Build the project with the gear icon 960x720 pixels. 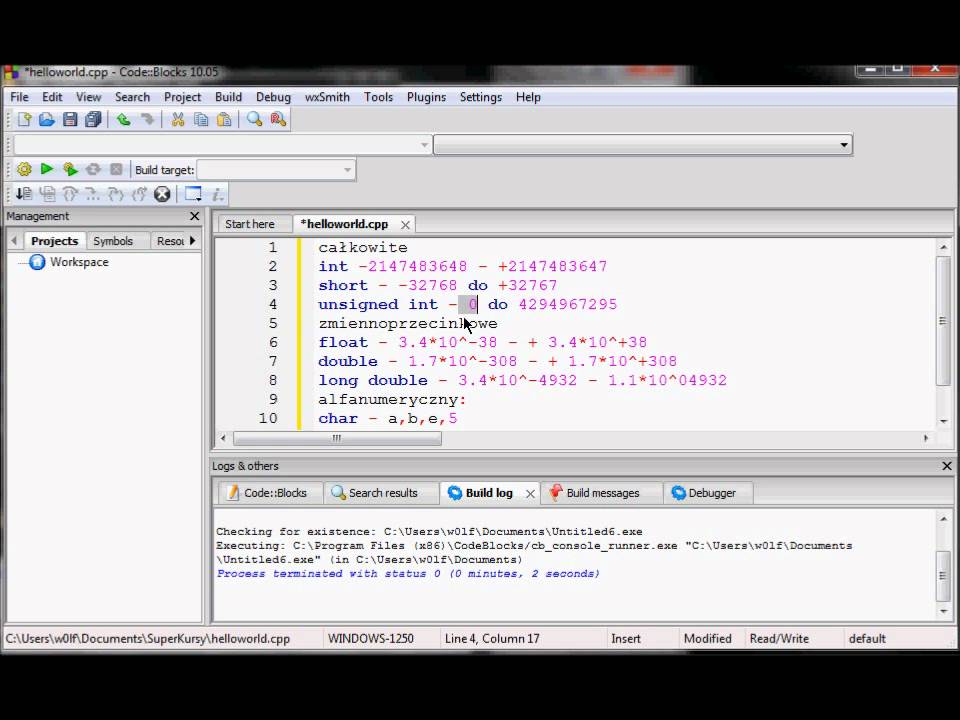point(24,170)
